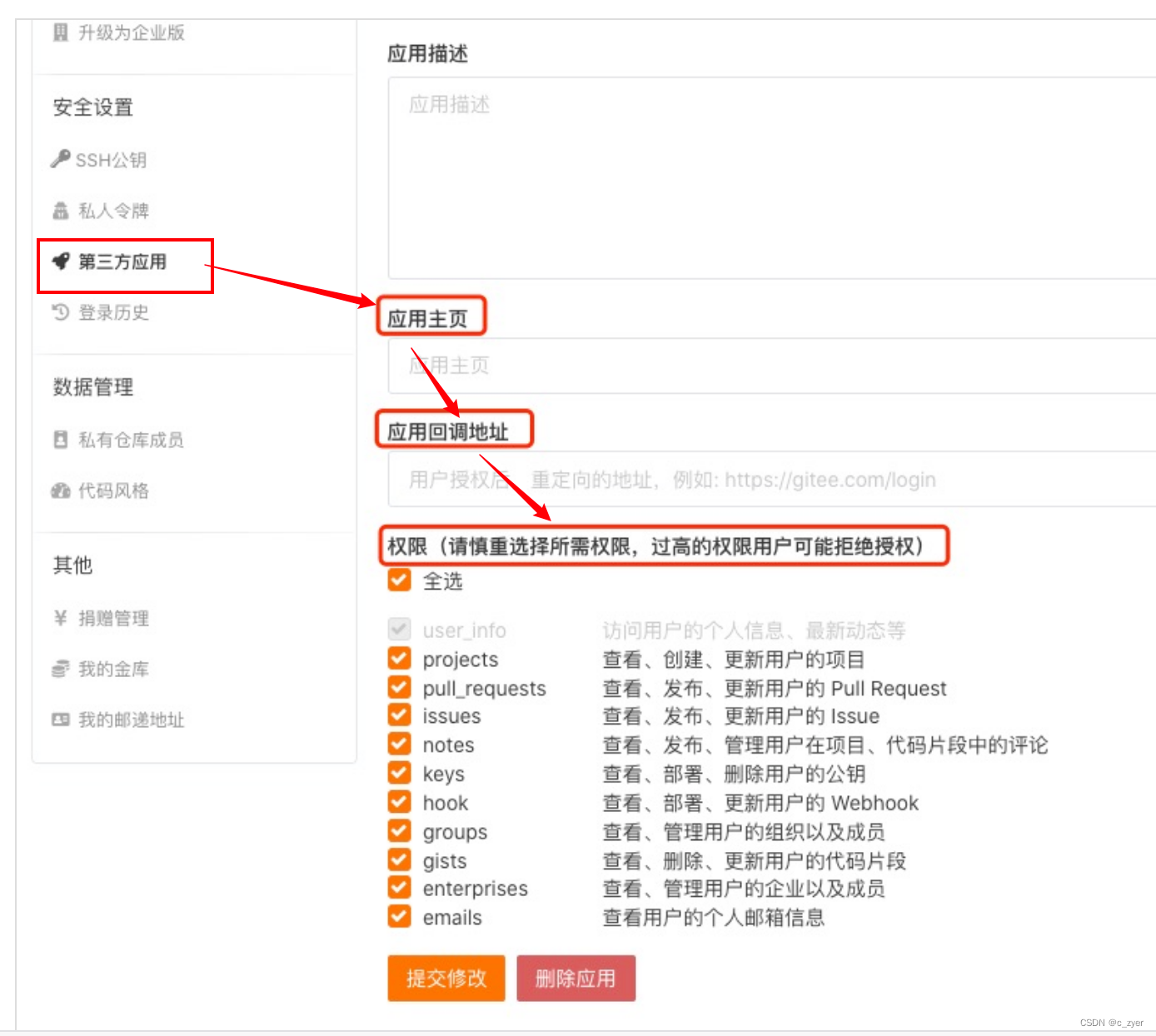Click the card icon for 我的邮递地址
The image size is (1156, 1036).
point(60,720)
